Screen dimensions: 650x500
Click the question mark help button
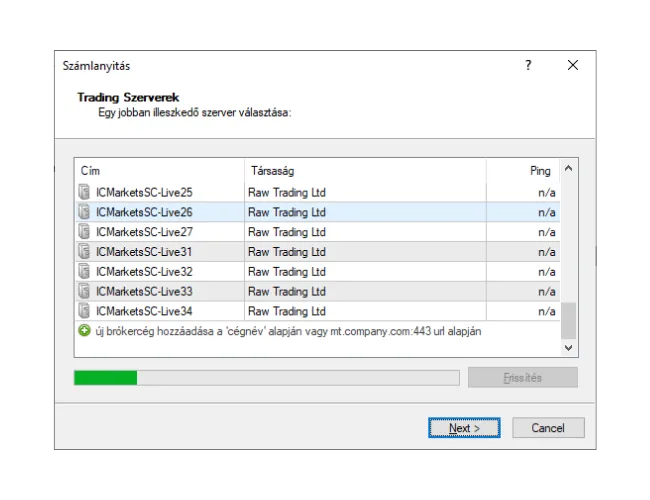pos(528,66)
